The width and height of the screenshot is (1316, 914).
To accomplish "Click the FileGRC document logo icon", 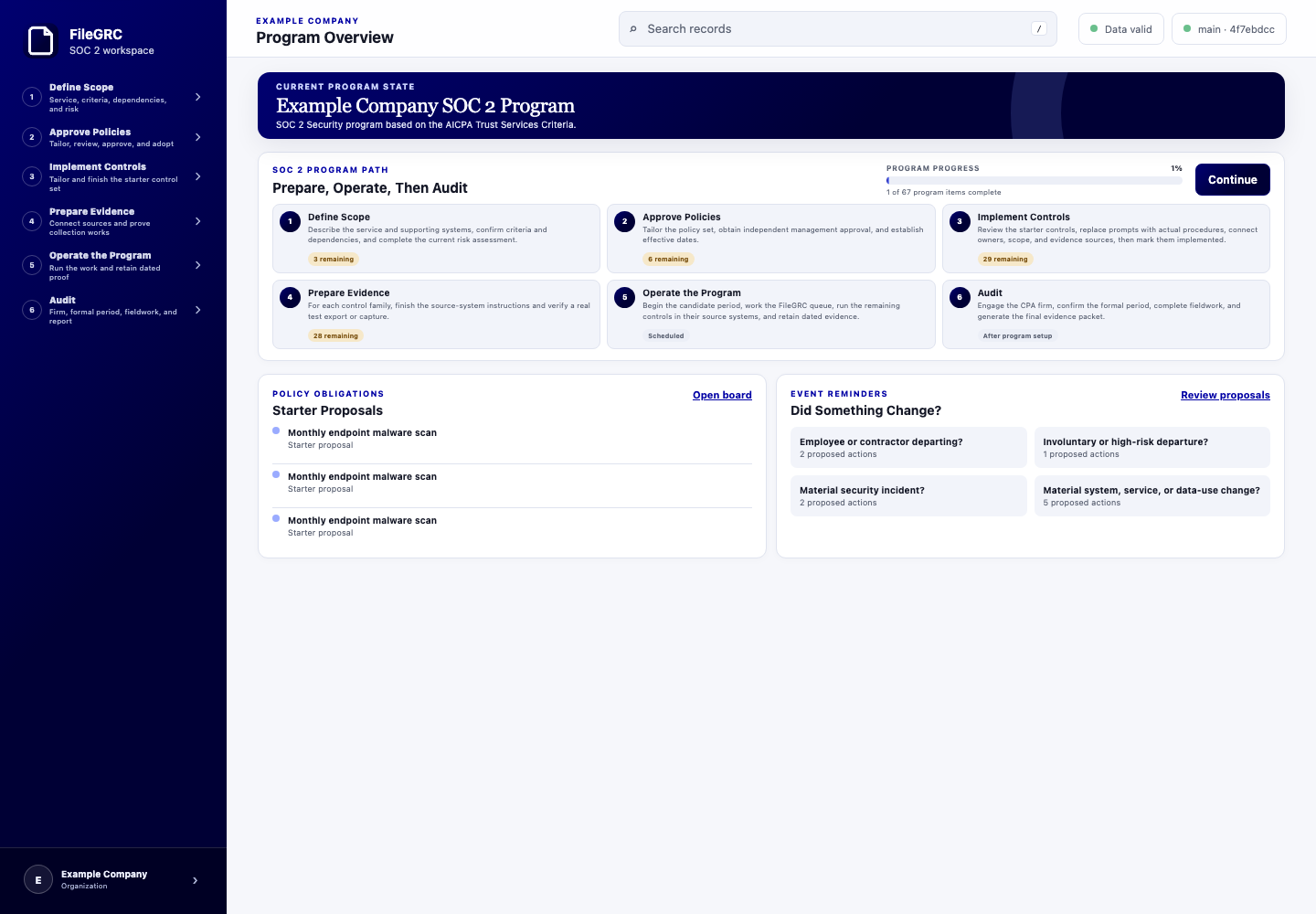I will (x=41, y=41).
